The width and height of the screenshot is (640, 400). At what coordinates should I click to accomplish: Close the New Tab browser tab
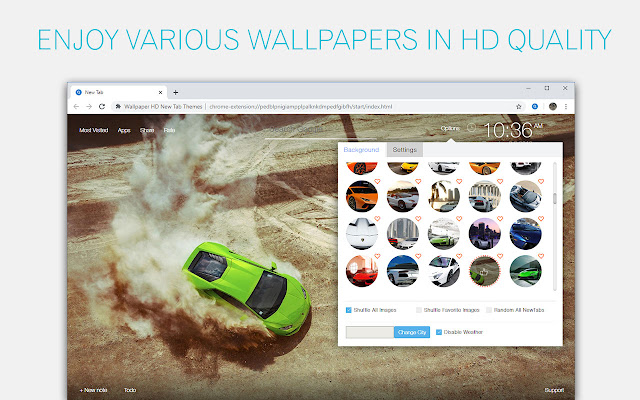tap(160, 92)
